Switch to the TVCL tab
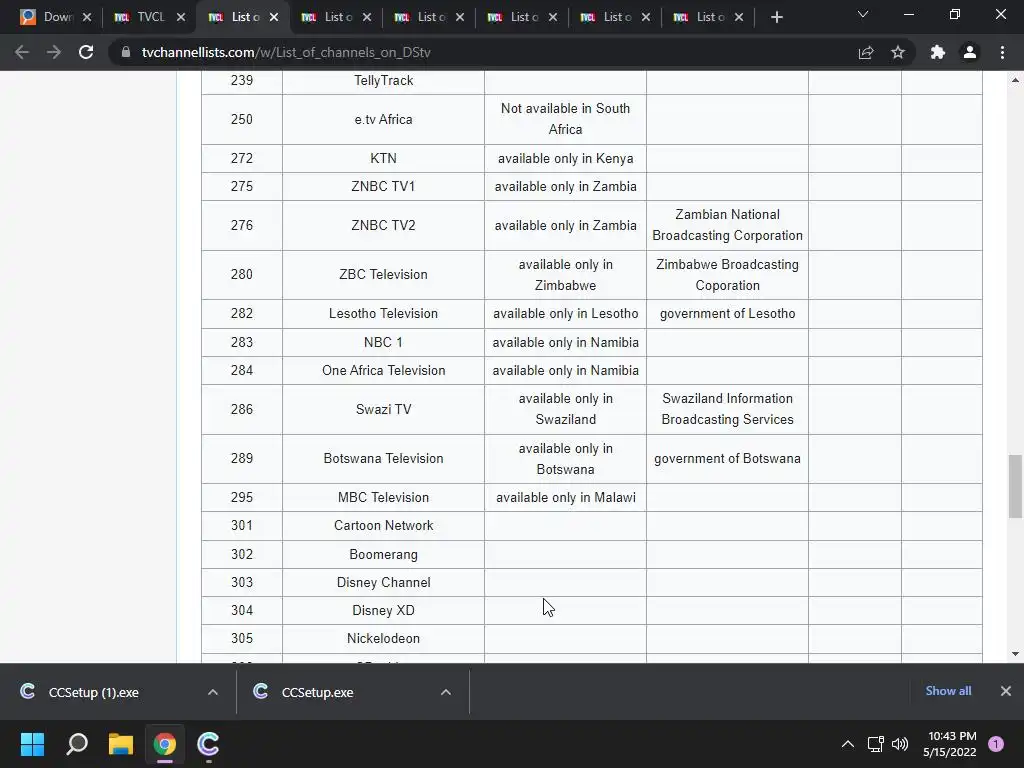Image resolution: width=1024 pixels, height=768 pixels. 149,17
